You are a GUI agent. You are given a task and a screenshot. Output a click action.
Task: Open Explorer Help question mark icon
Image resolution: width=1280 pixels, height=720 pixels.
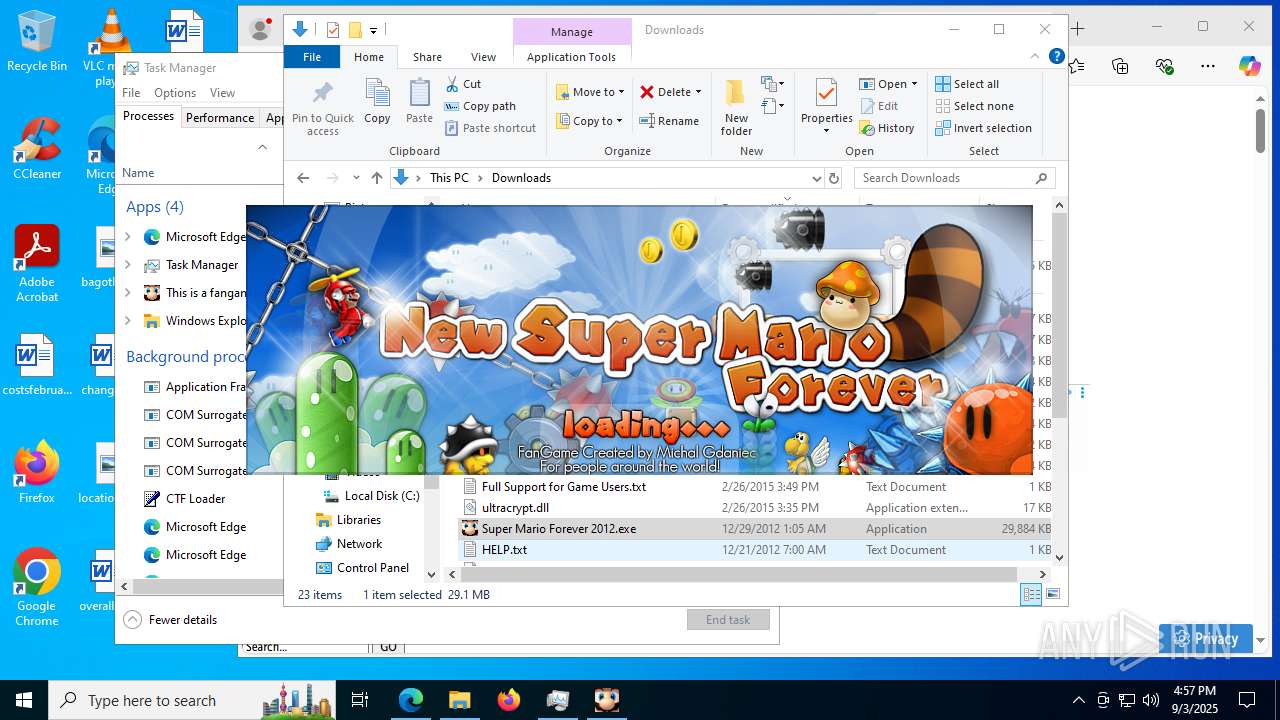pyautogui.click(x=1056, y=57)
